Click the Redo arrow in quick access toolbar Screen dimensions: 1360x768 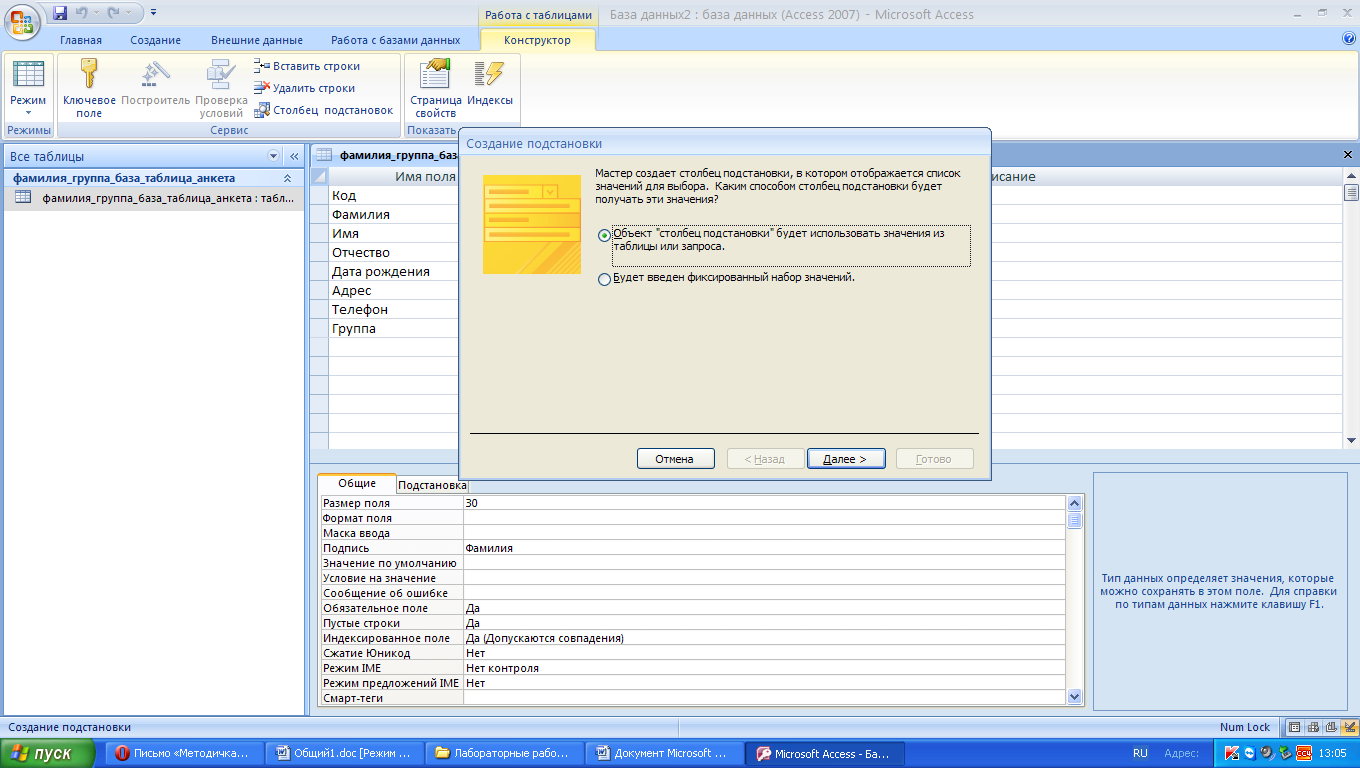click(x=115, y=13)
